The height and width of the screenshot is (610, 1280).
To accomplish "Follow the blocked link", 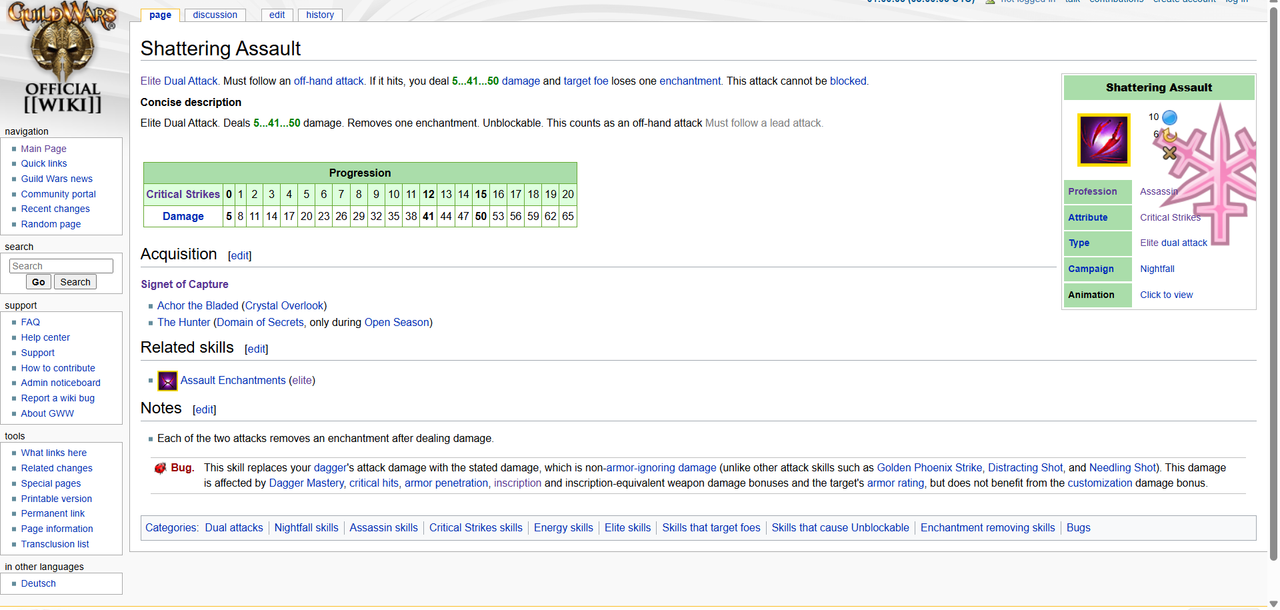I will pos(848,81).
